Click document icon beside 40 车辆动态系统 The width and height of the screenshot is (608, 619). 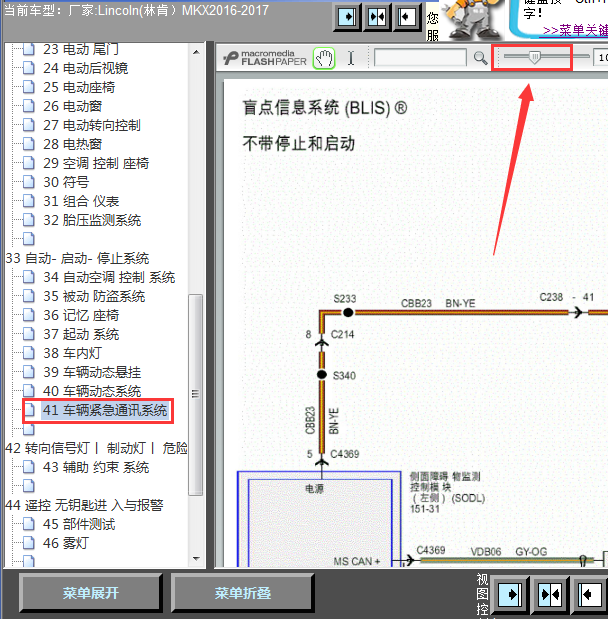(x=28, y=390)
